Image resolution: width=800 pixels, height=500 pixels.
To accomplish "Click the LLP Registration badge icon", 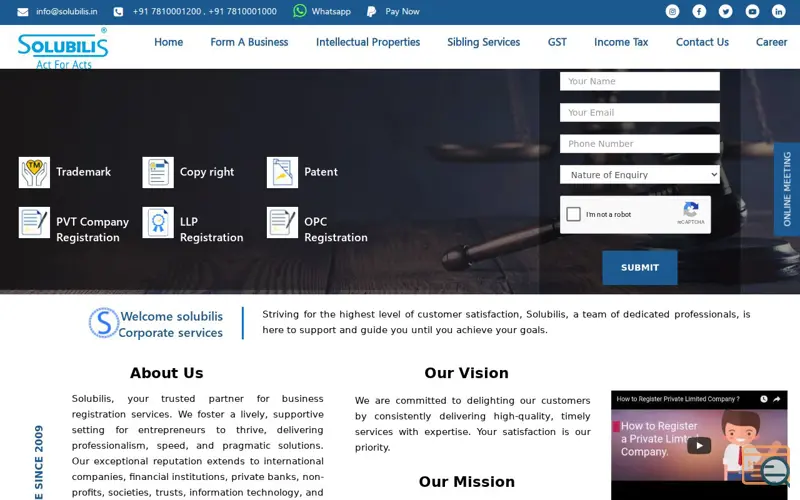I will coord(158,222).
